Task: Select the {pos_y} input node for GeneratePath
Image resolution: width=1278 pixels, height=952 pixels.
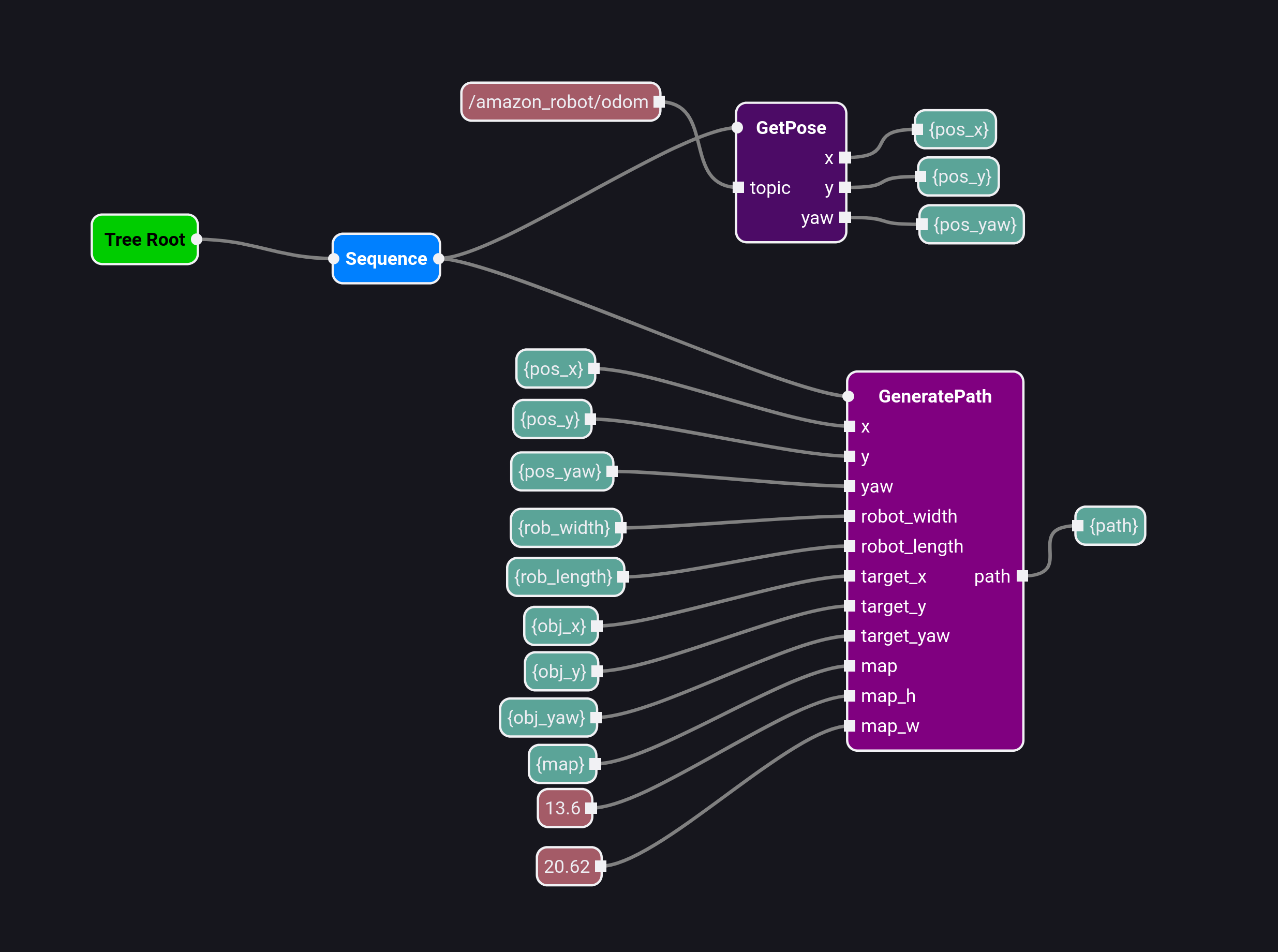Action: (x=553, y=419)
